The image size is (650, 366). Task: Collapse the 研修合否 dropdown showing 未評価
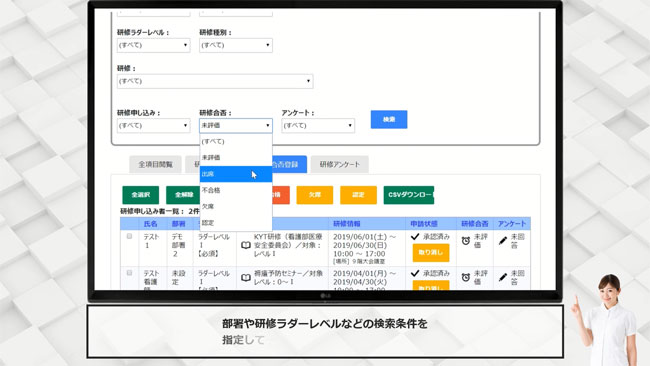pos(236,126)
